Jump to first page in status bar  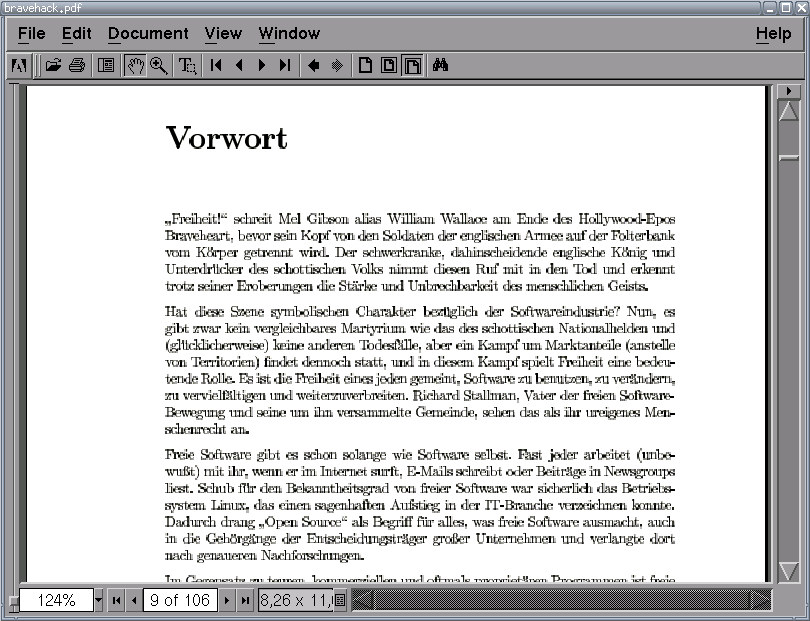click(117, 600)
